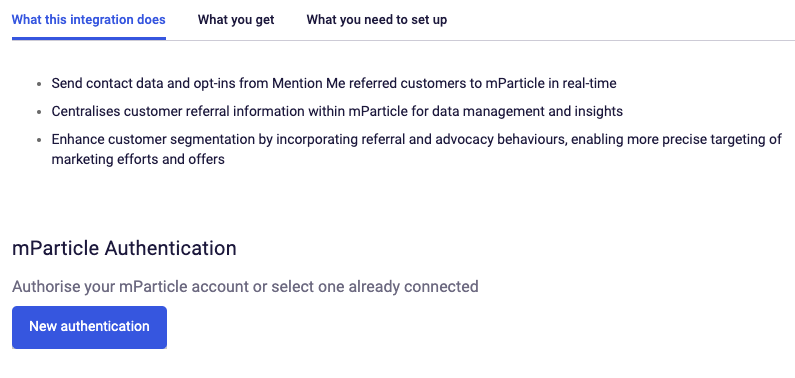This screenshot has width=795, height=378.
Task: Switch to What you need to set up tab
Action: pyautogui.click(x=377, y=20)
